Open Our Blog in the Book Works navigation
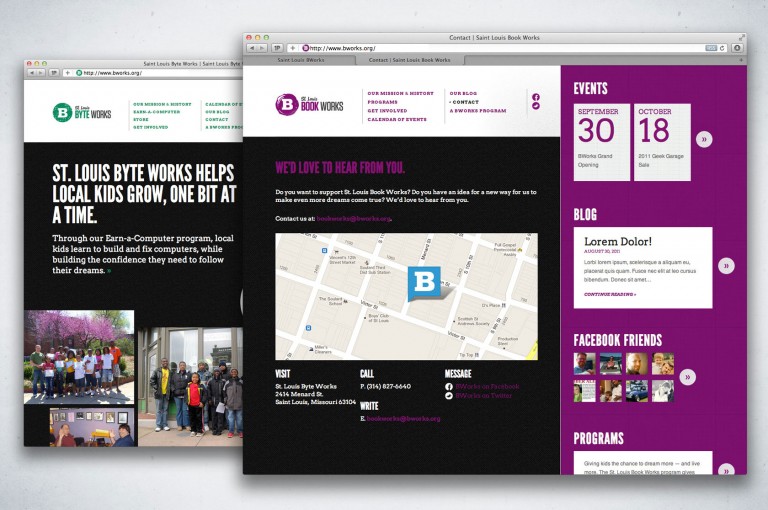Screen dimensions: 768x510 click(x=463, y=93)
